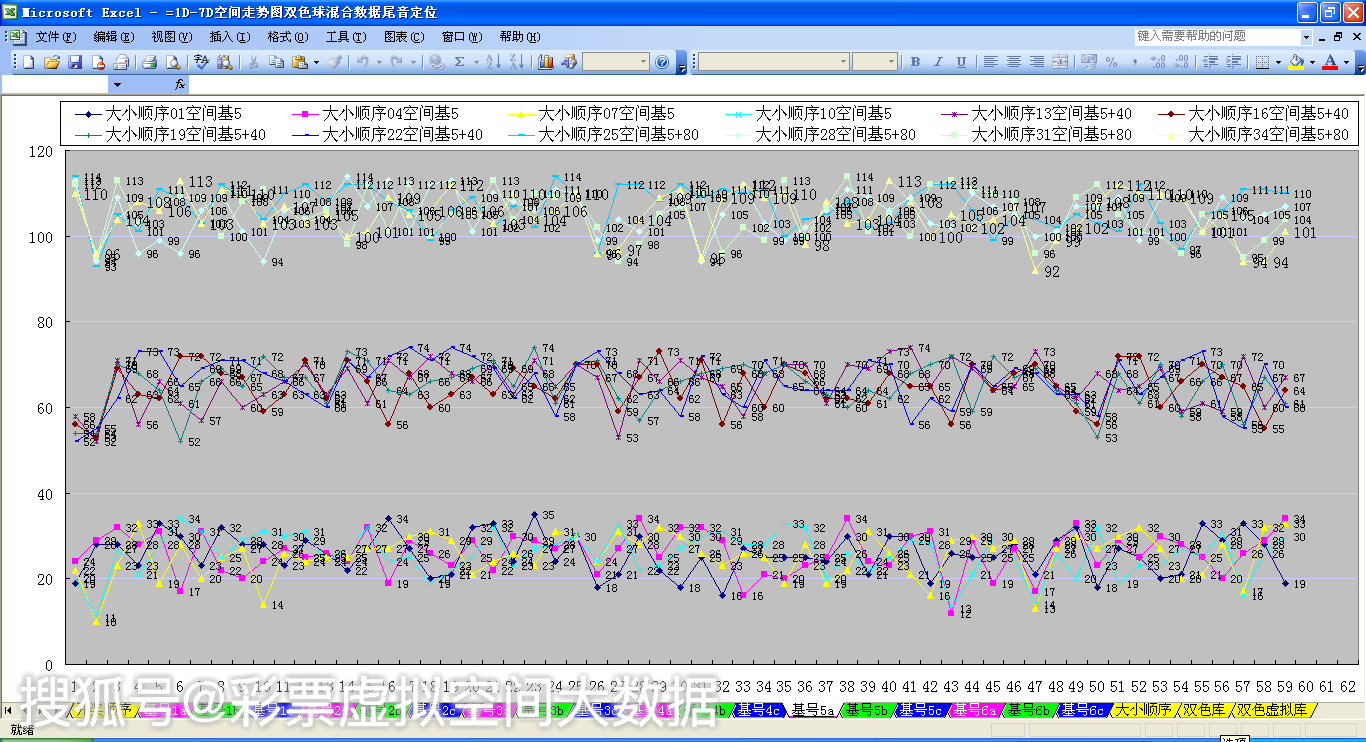Undo the last action

click(x=362, y=61)
